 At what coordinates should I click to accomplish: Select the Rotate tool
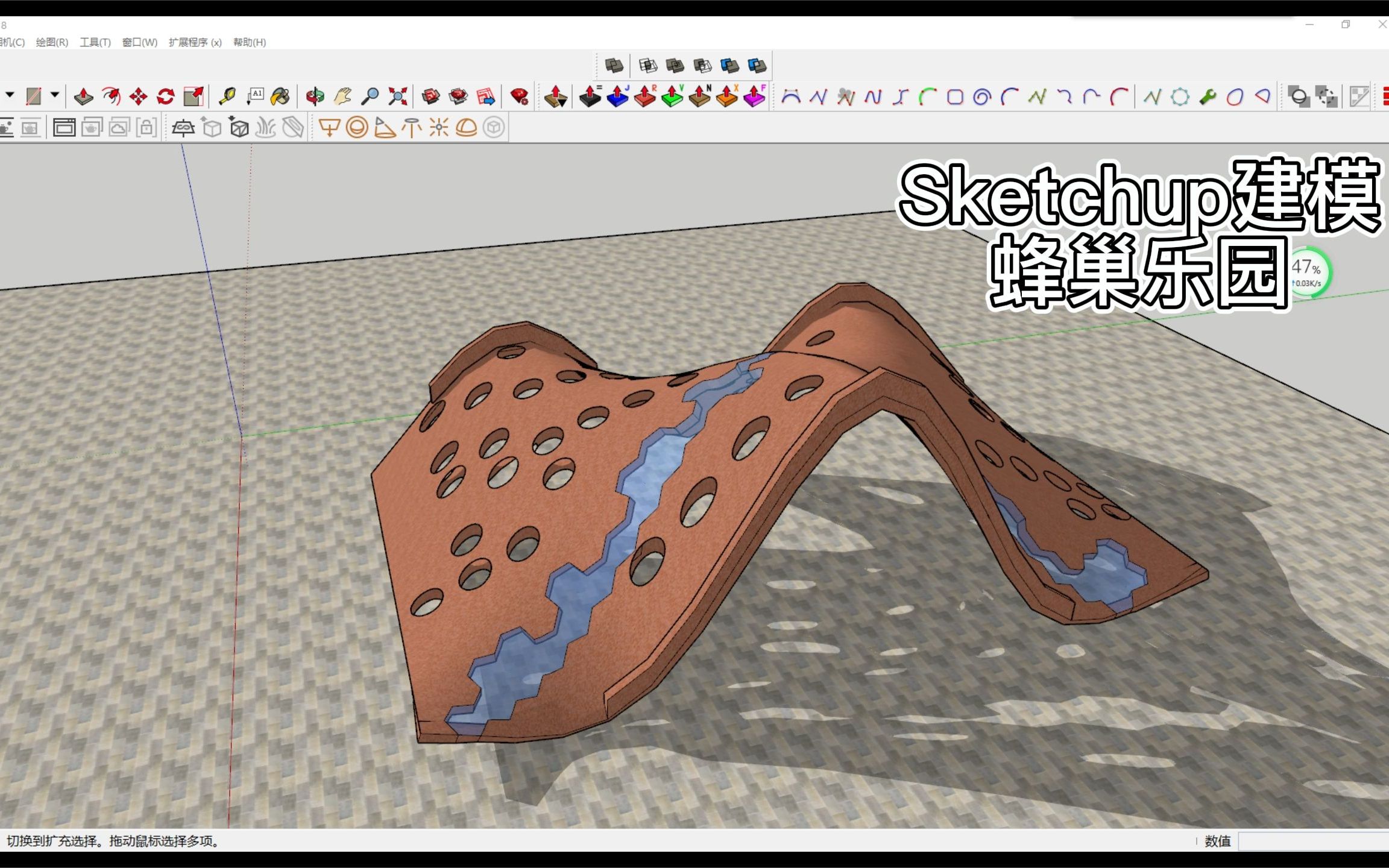(166, 96)
